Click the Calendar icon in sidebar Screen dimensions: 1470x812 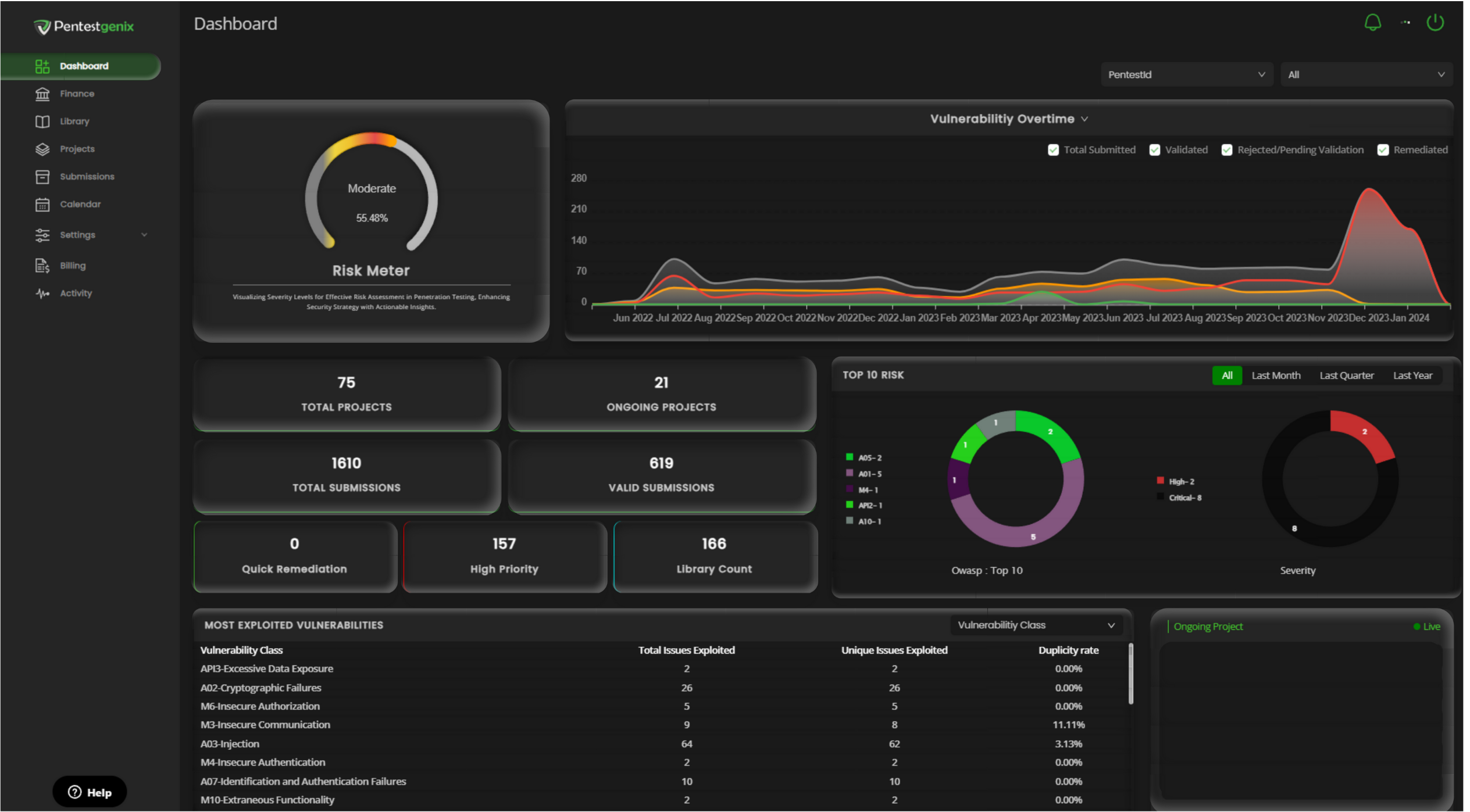click(42, 205)
